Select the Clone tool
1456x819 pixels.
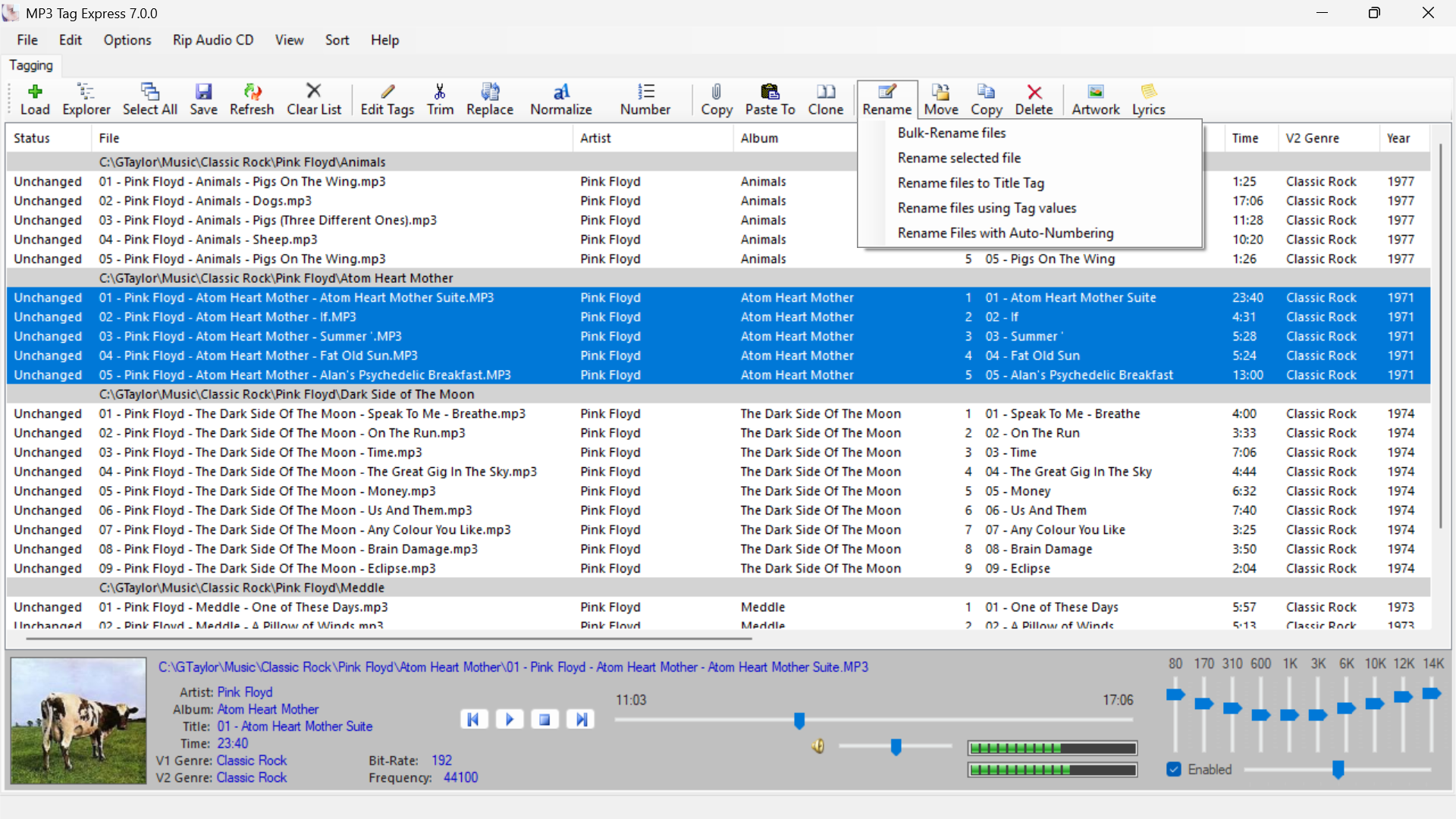(826, 99)
